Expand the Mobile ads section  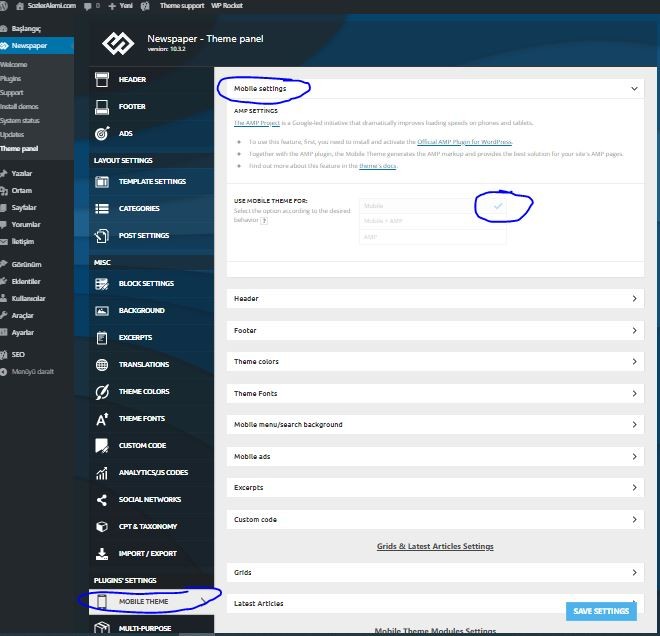(435, 457)
